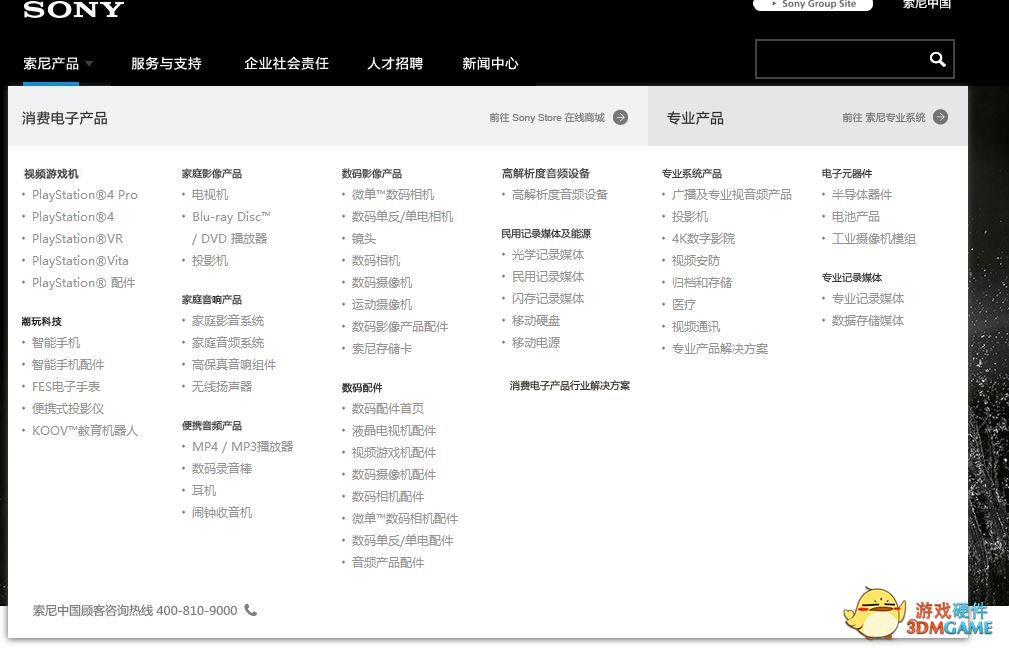Select the 索尼产品 menu item
The image size is (1009, 648).
[51, 63]
